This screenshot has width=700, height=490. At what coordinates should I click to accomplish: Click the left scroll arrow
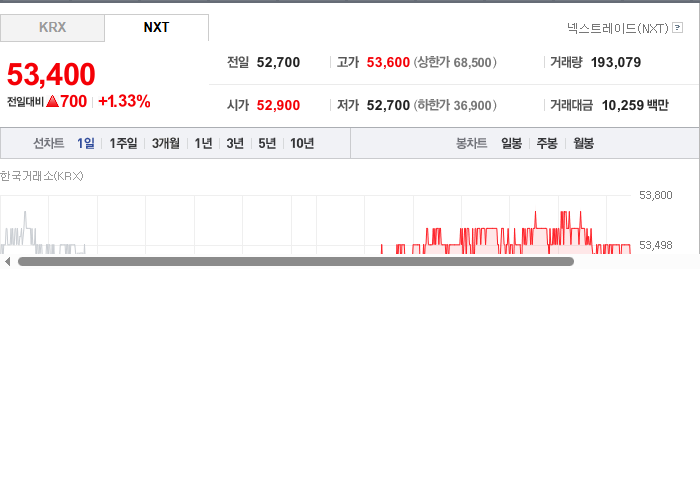7,262
